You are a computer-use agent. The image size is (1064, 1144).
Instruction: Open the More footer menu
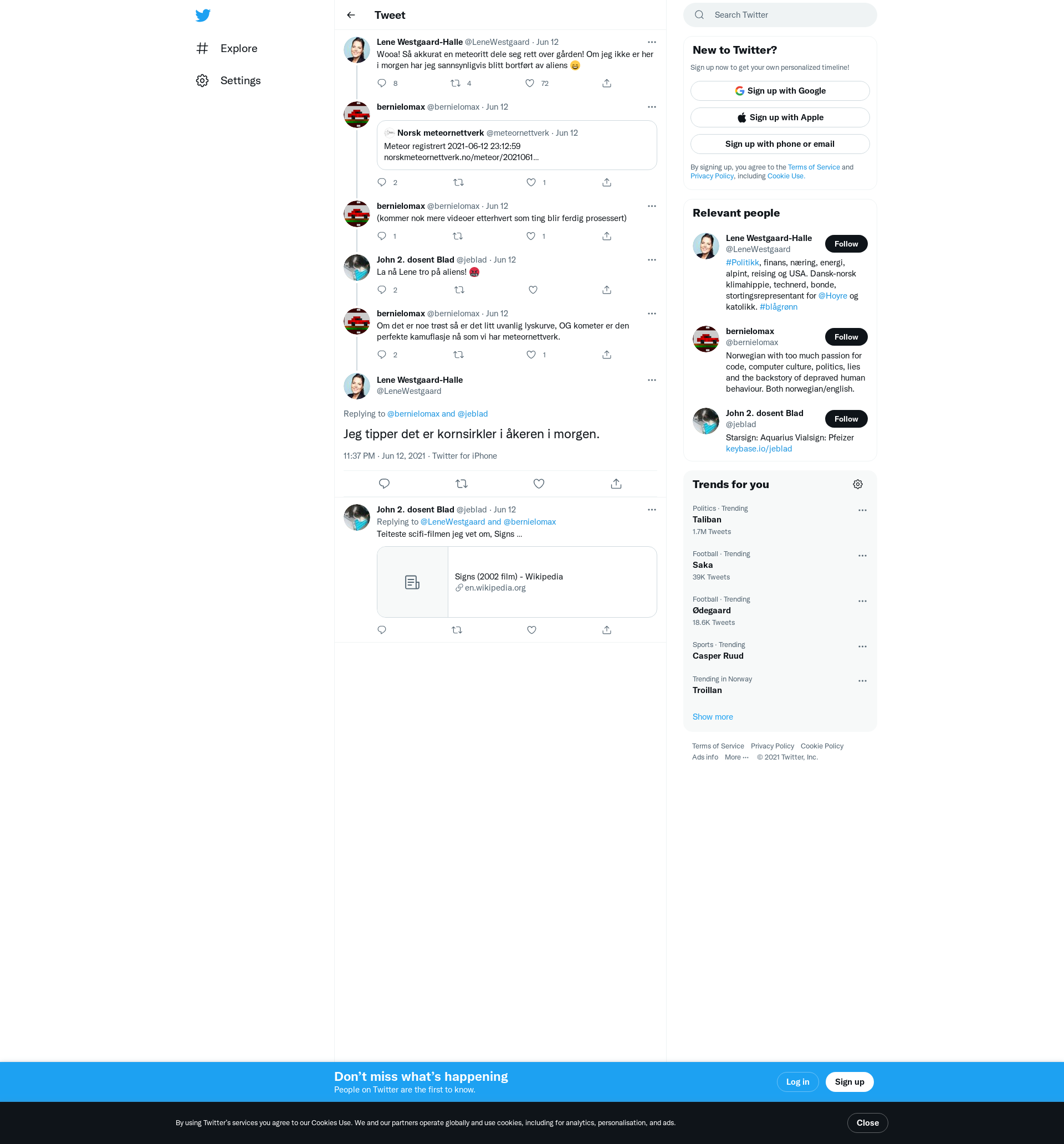pos(736,757)
